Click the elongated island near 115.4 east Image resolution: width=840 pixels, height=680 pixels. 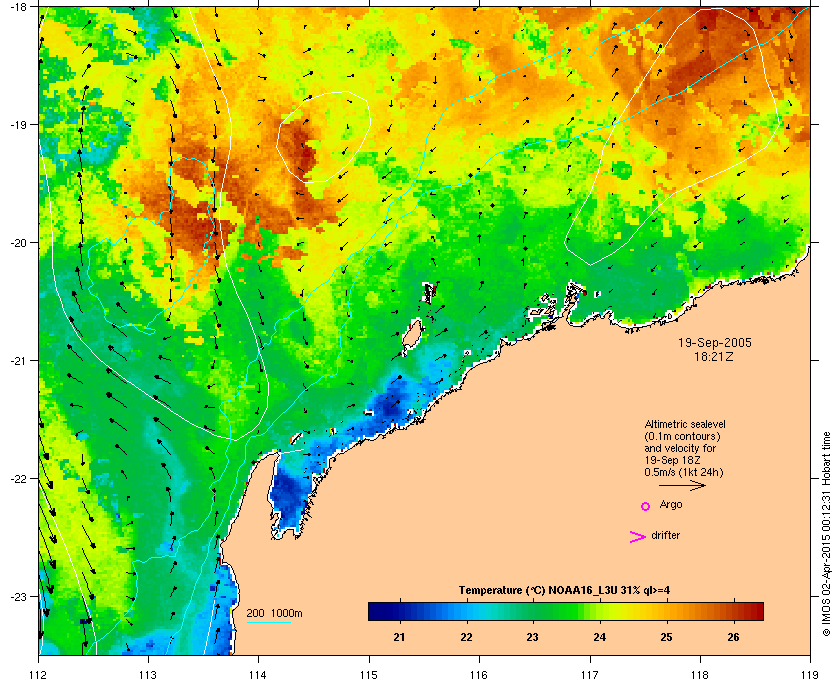pos(411,337)
